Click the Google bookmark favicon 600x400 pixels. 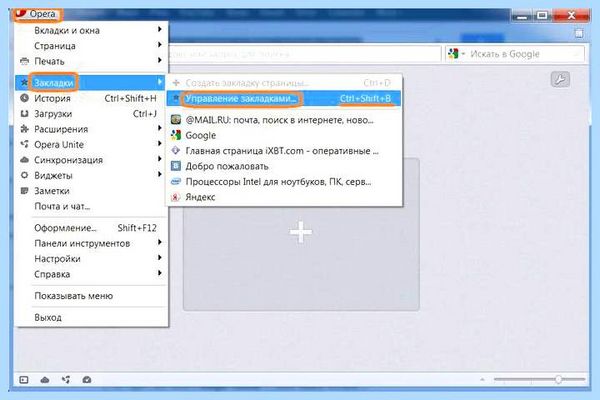(176, 135)
